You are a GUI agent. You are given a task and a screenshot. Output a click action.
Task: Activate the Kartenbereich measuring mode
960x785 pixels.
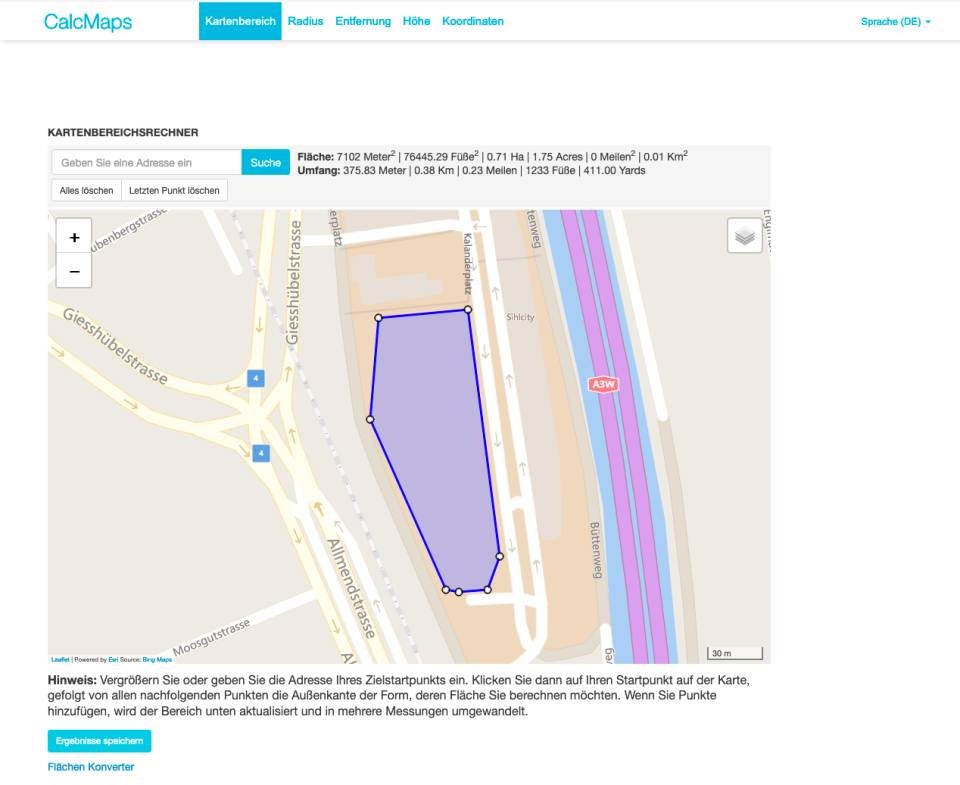point(240,20)
